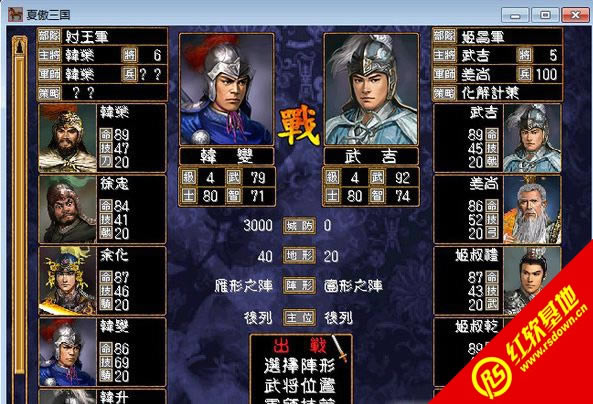Pick general 余化 in the left roster

[68, 281]
